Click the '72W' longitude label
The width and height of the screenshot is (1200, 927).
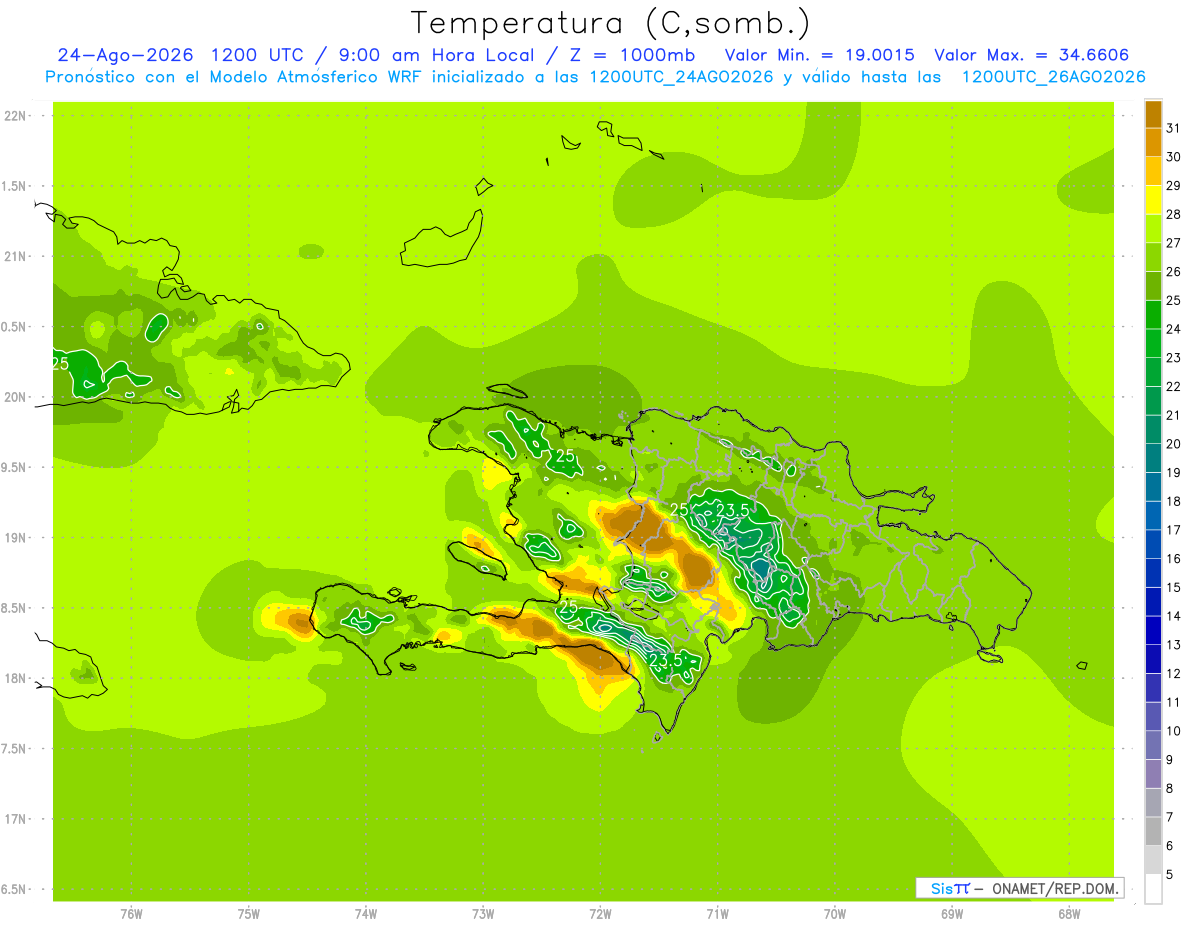601,914
